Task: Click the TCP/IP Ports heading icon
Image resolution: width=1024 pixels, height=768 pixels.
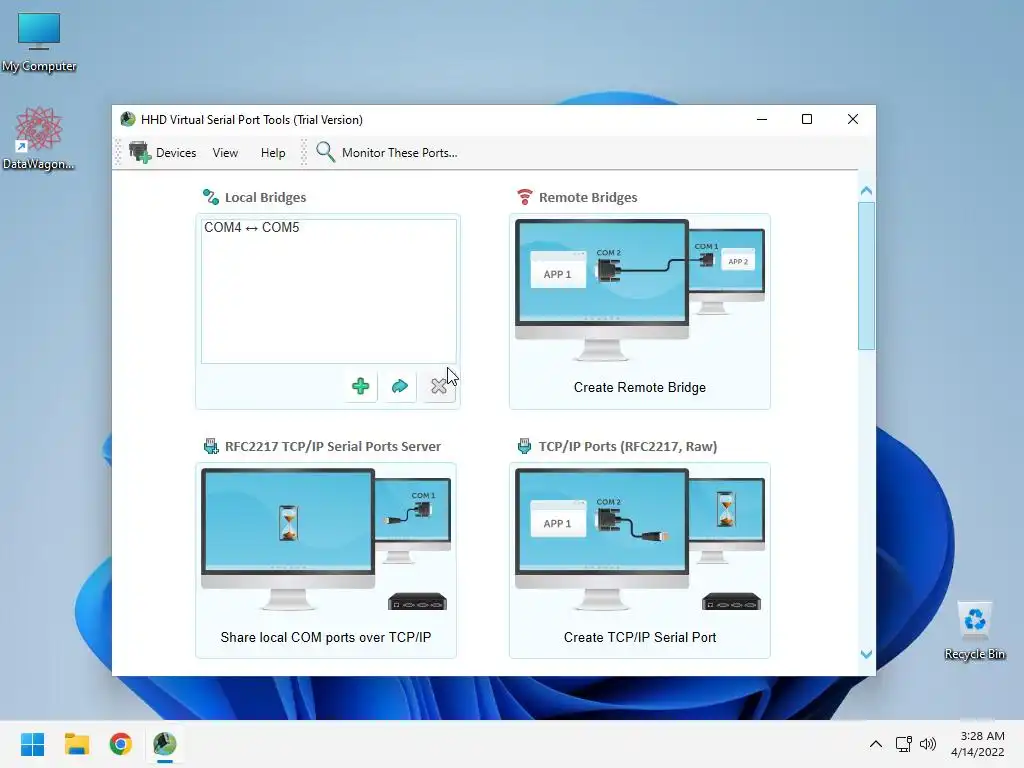Action: pos(524,446)
